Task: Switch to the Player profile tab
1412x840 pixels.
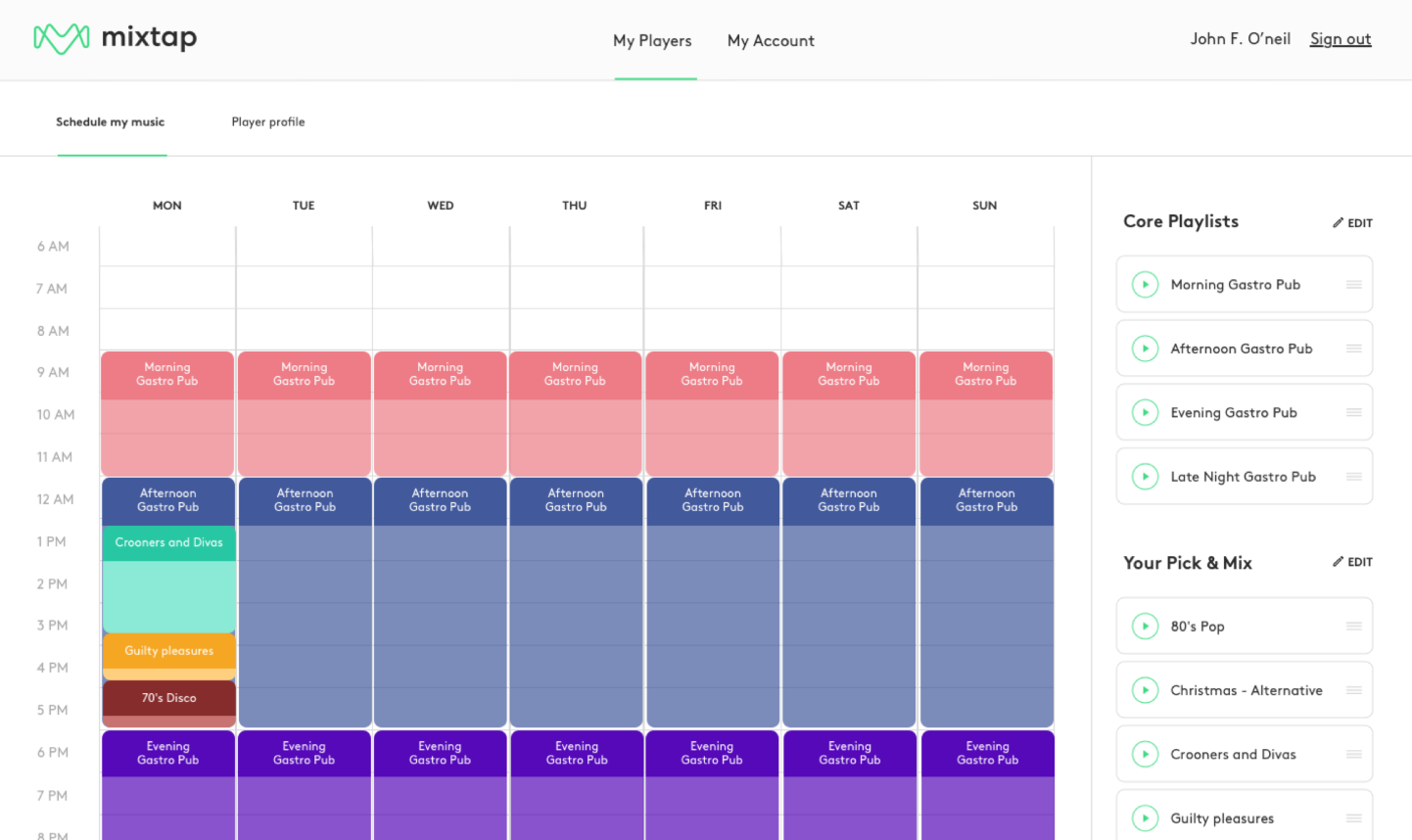Action: click(x=268, y=122)
